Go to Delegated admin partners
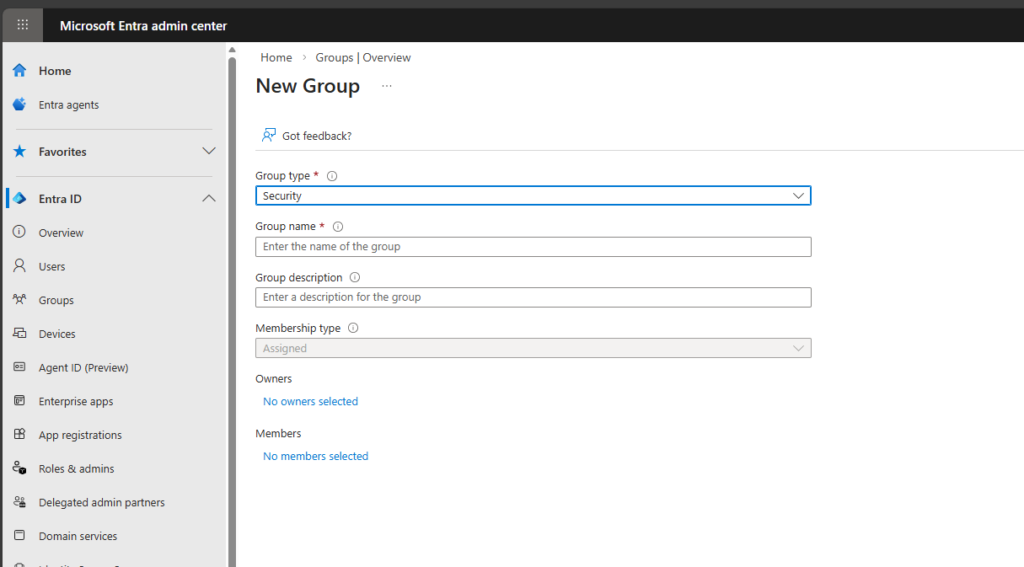Screen dimensions: 1024x567 tap(101, 503)
